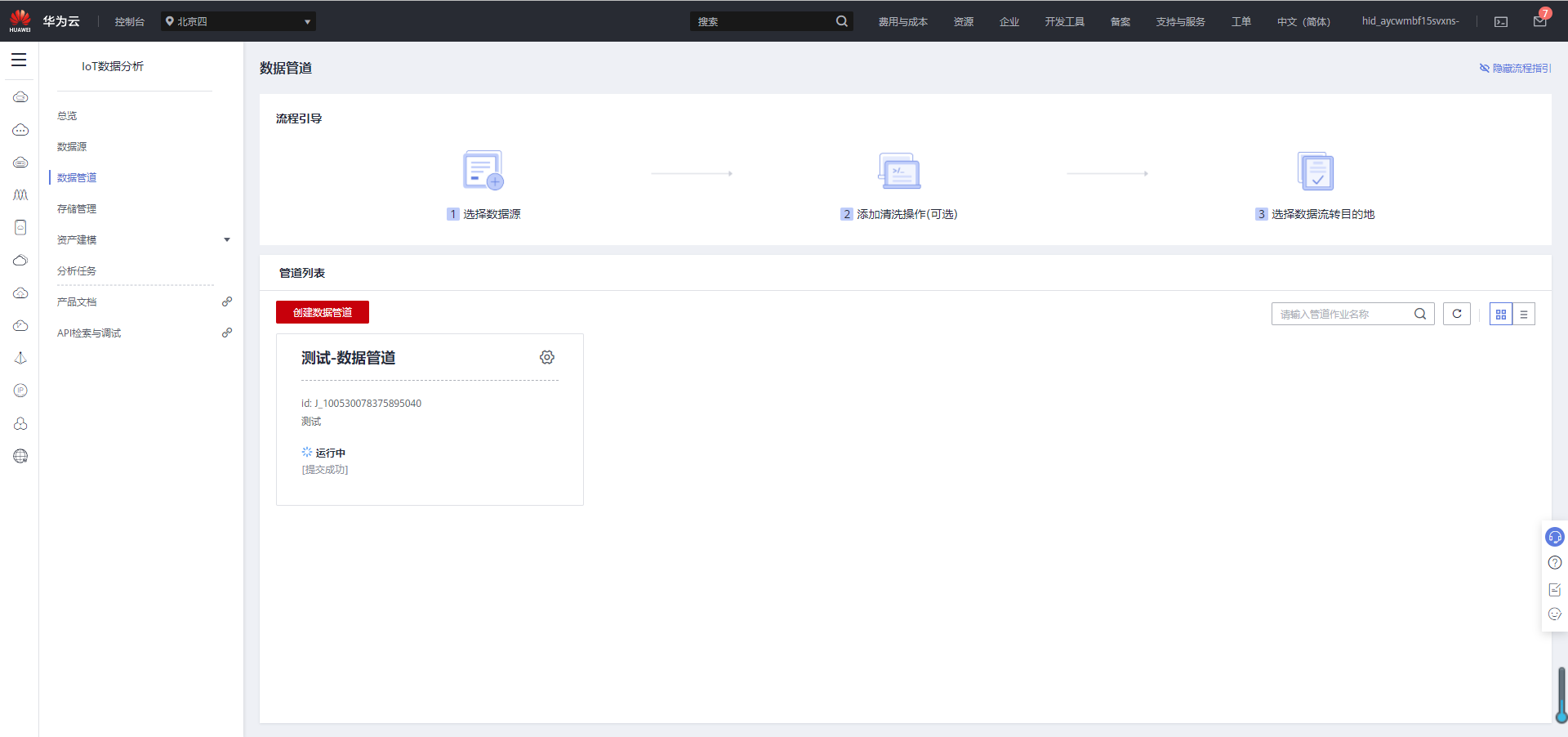Click the first cloud server sidebar icon
1568x737 pixels.
20,97
